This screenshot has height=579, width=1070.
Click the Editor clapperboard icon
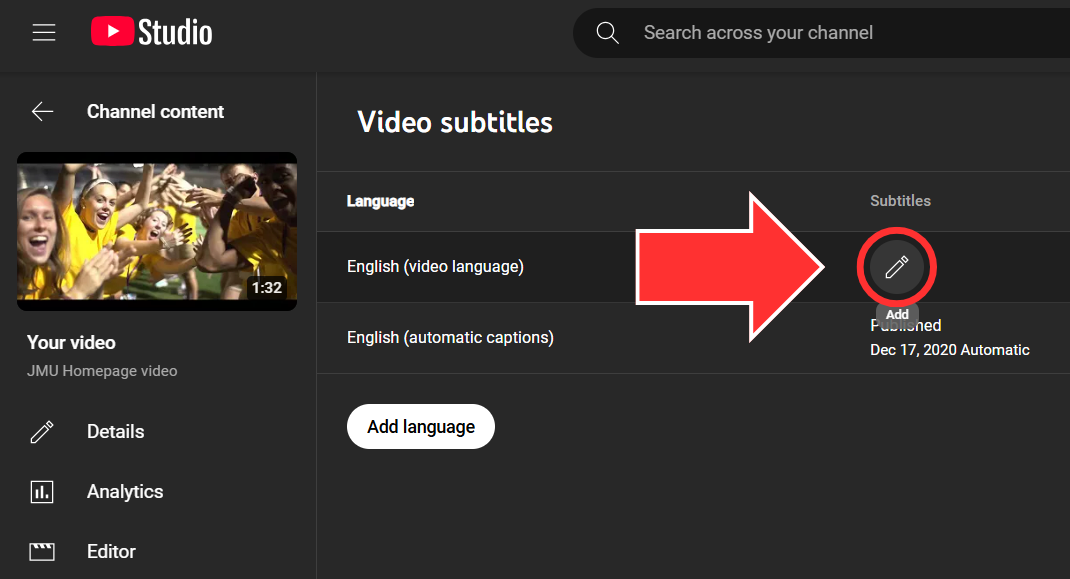click(x=42, y=551)
